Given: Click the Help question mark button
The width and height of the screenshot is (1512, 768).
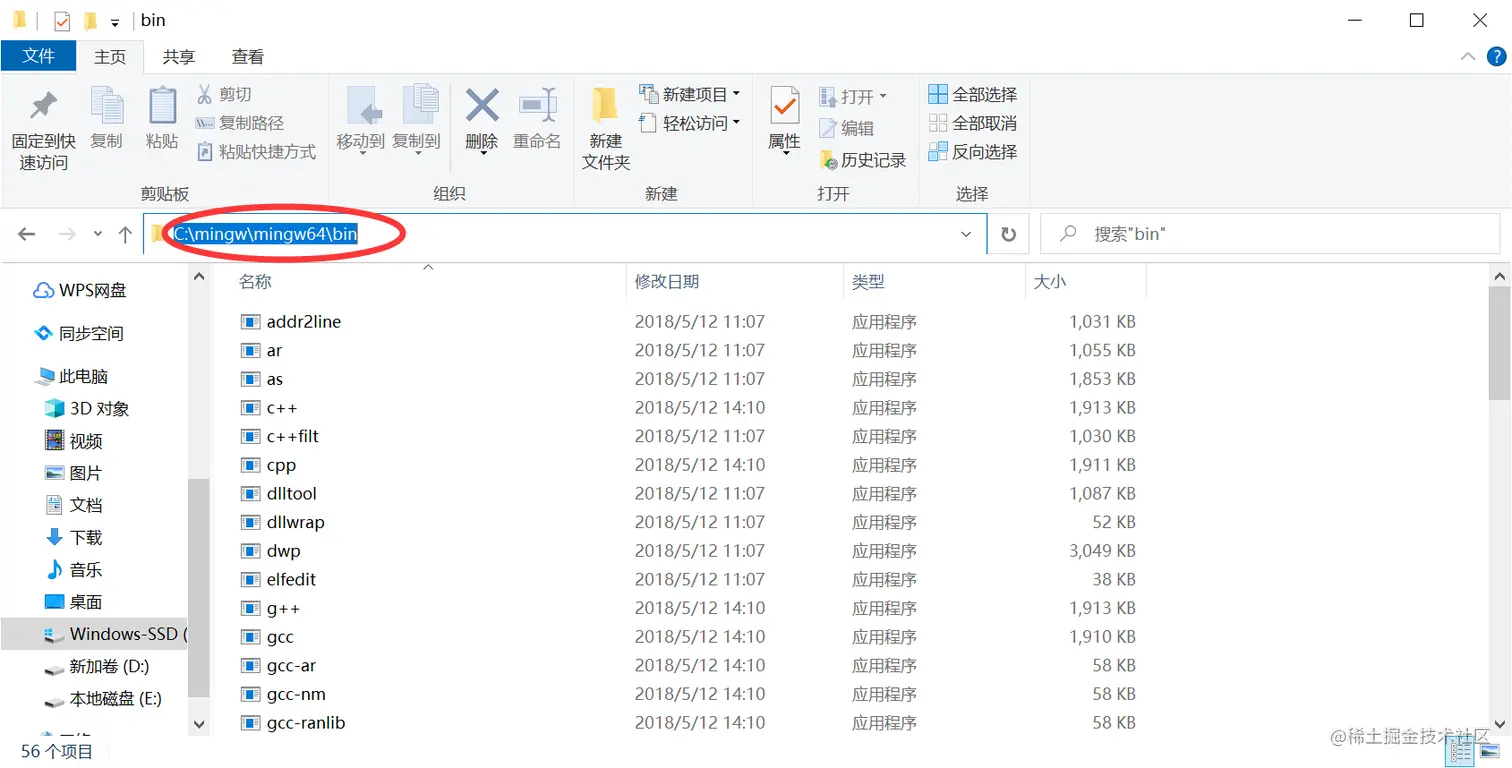Looking at the screenshot, I should pyautogui.click(x=1497, y=56).
